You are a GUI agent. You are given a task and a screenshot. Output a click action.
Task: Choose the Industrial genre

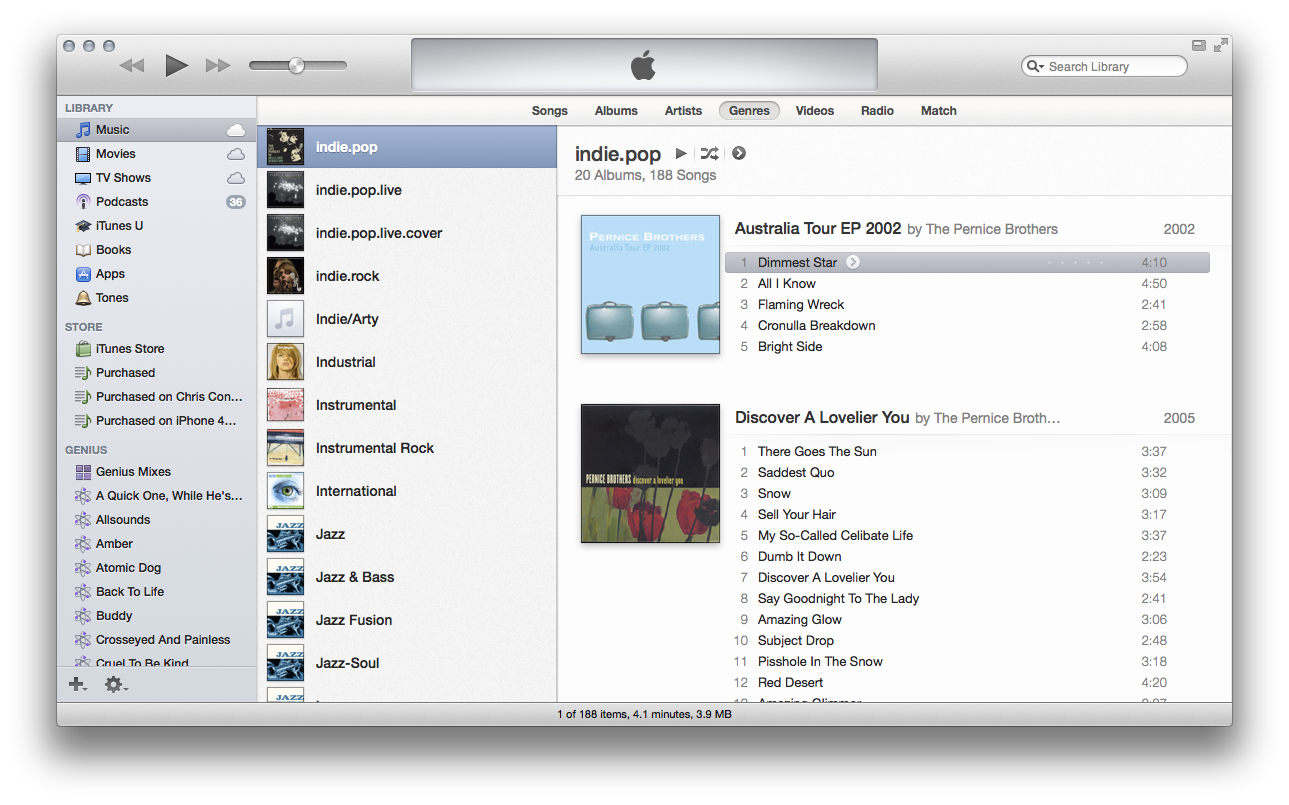407,362
